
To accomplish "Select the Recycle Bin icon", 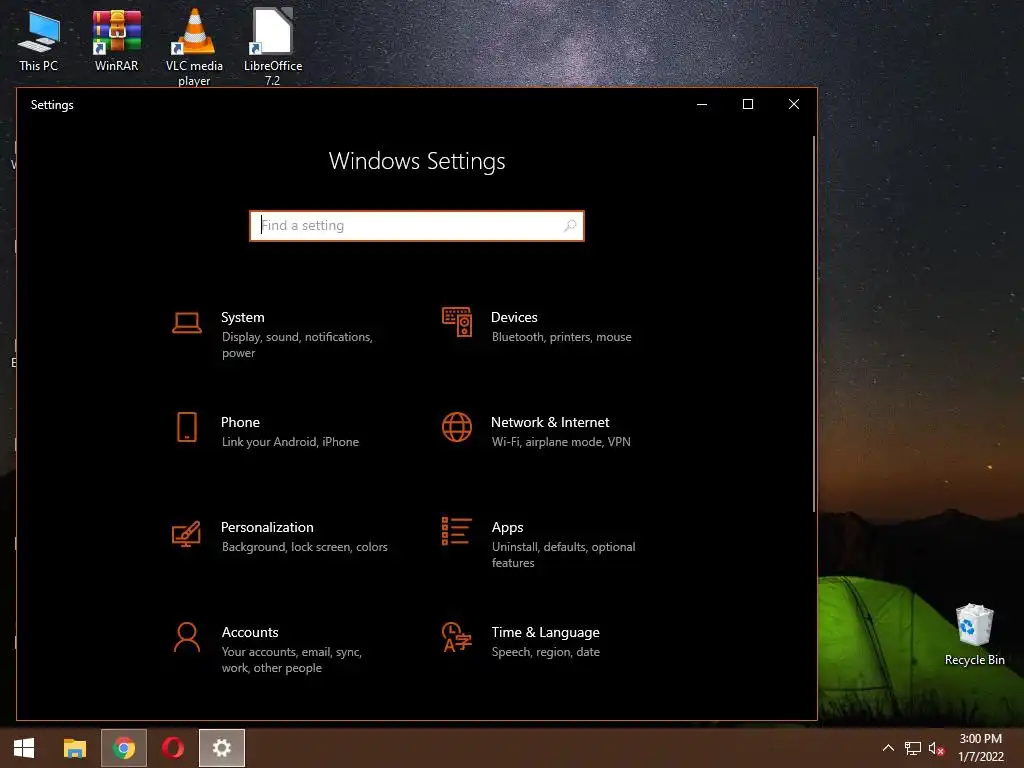I will coord(974,635).
